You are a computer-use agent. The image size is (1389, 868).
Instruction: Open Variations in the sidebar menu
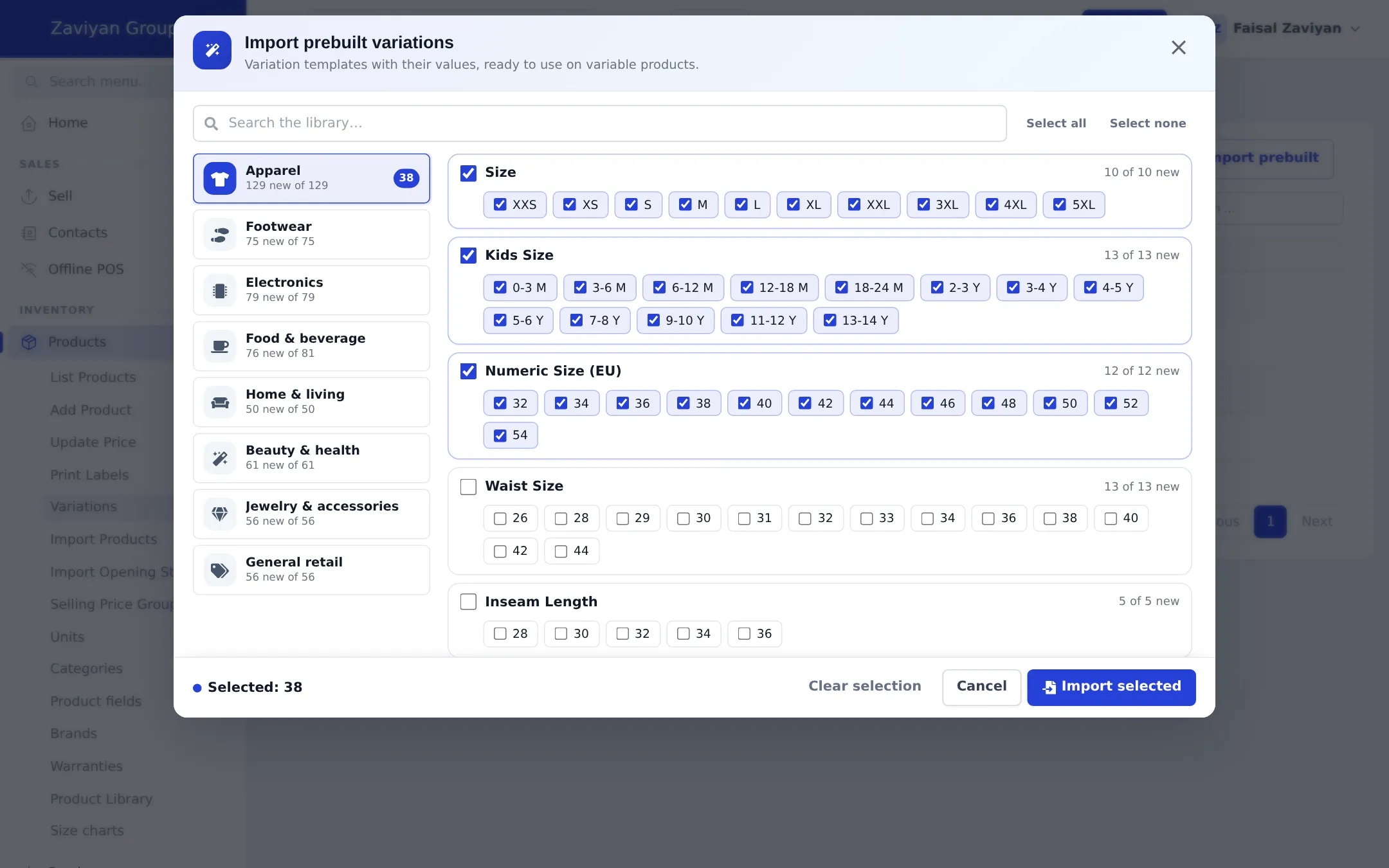pos(84,507)
